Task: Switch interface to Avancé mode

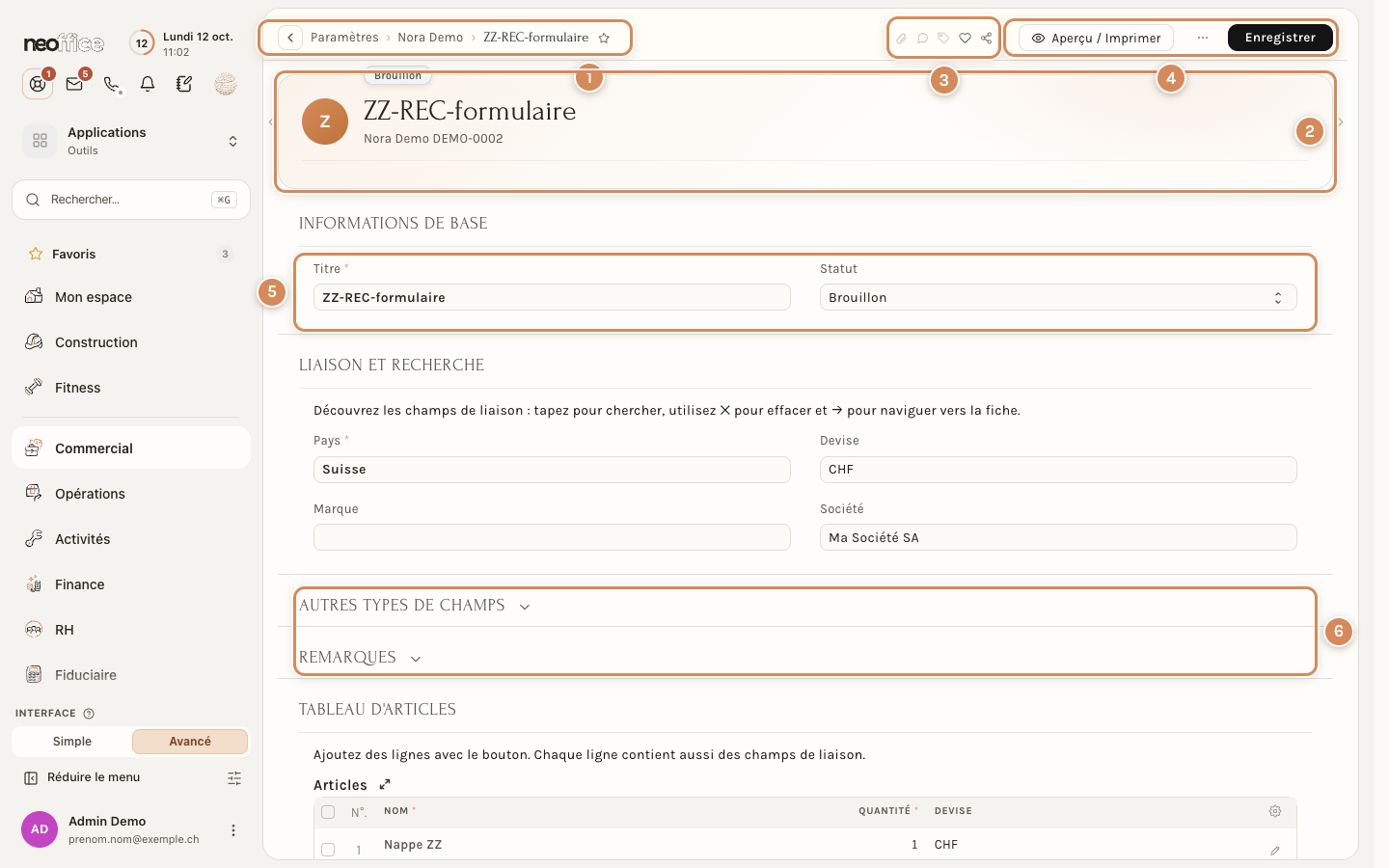Action: (190, 741)
